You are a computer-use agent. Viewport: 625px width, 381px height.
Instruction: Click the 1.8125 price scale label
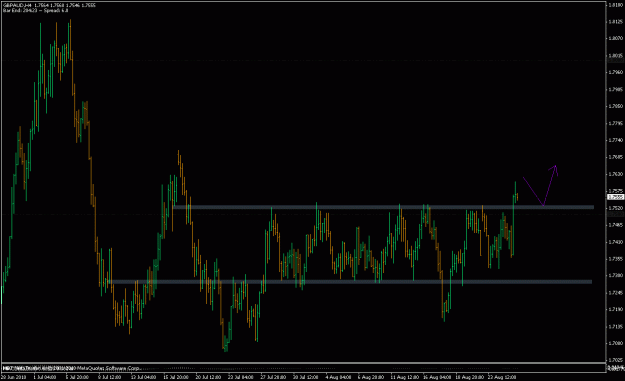(x=616, y=22)
